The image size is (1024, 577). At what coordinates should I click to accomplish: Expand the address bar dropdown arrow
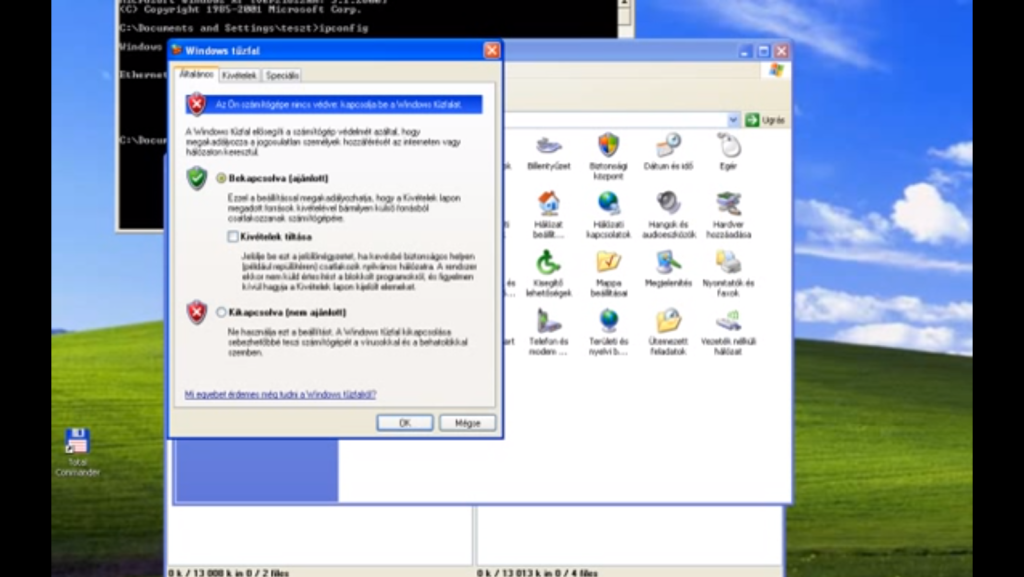pyautogui.click(x=733, y=120)
